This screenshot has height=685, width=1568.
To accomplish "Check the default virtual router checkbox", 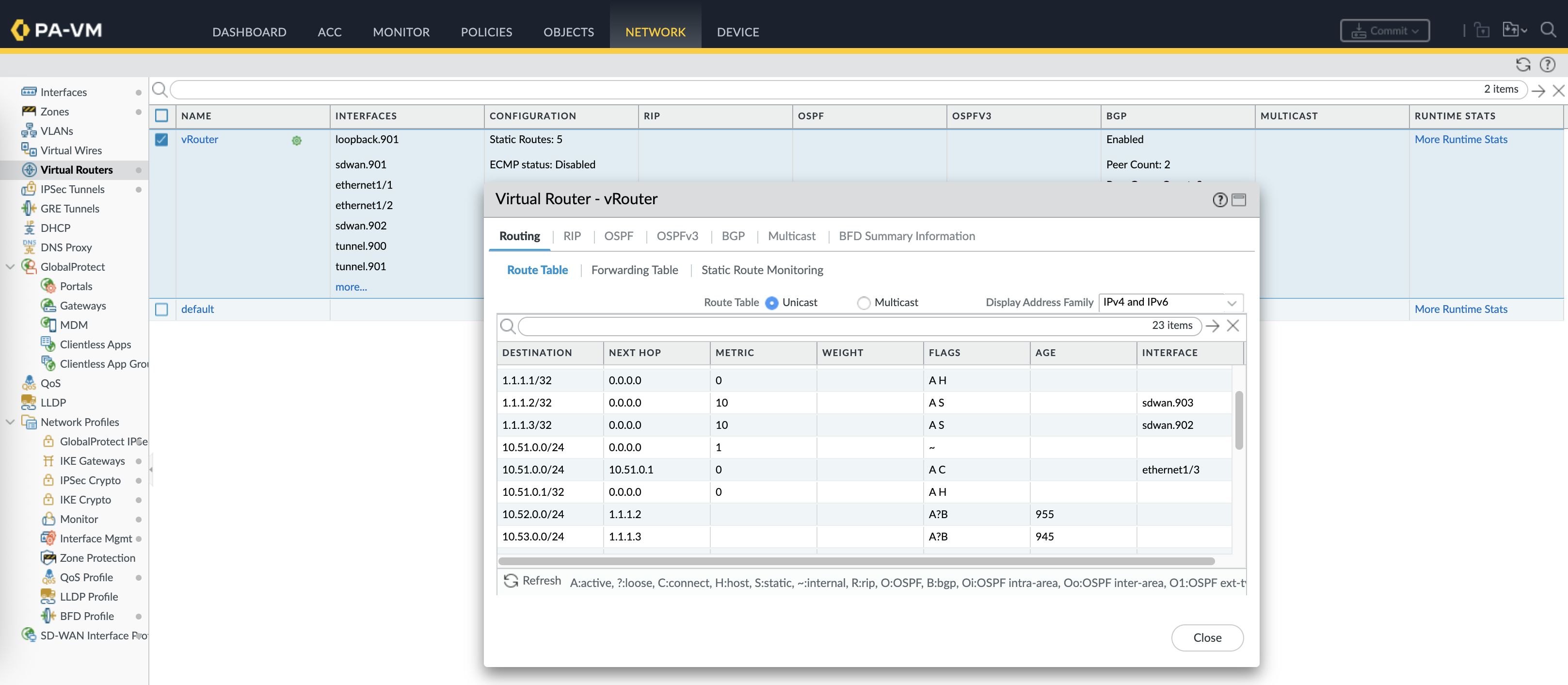I will point(161,310).
